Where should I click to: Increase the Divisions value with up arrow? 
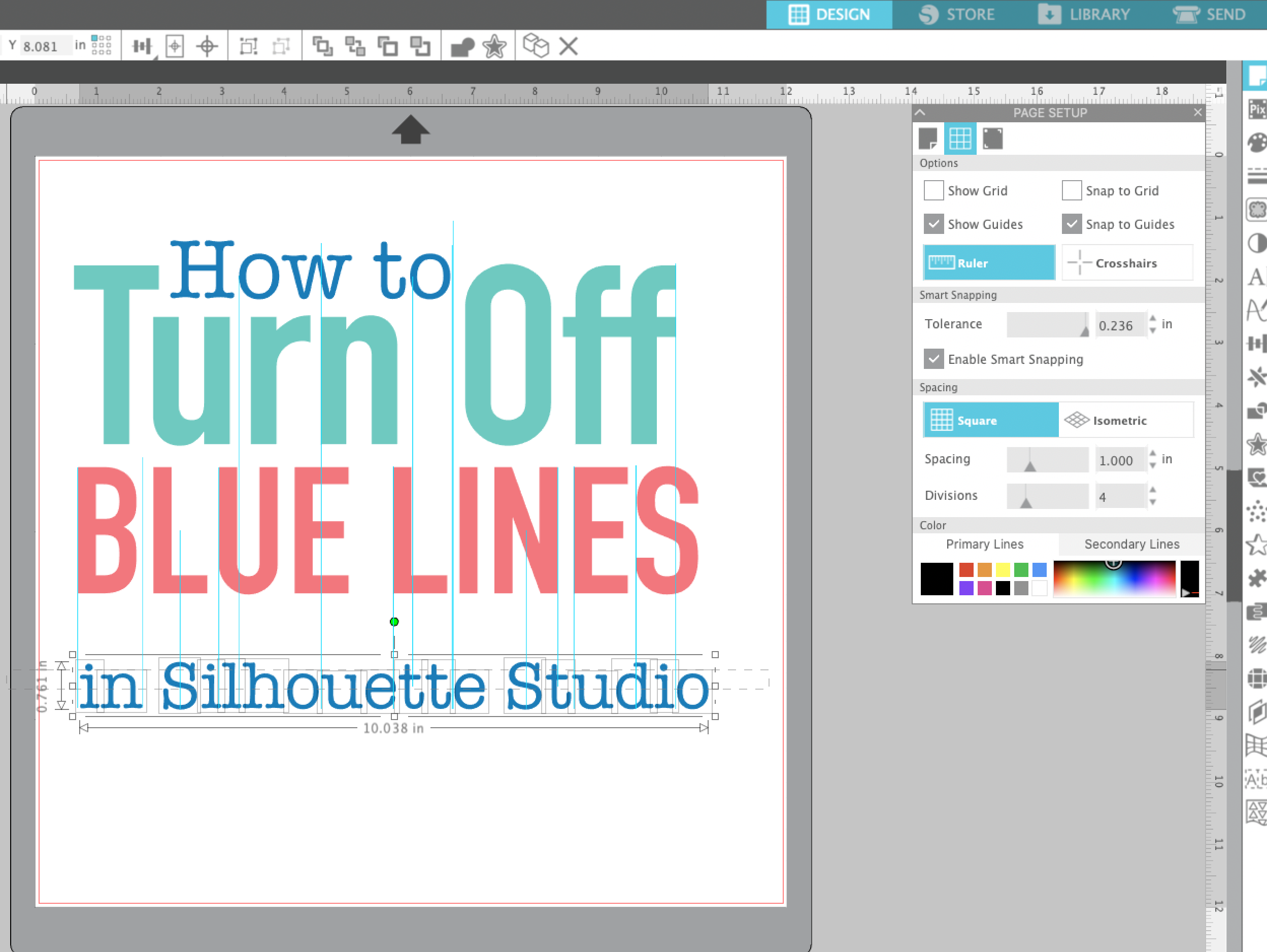pos(1152,490)
